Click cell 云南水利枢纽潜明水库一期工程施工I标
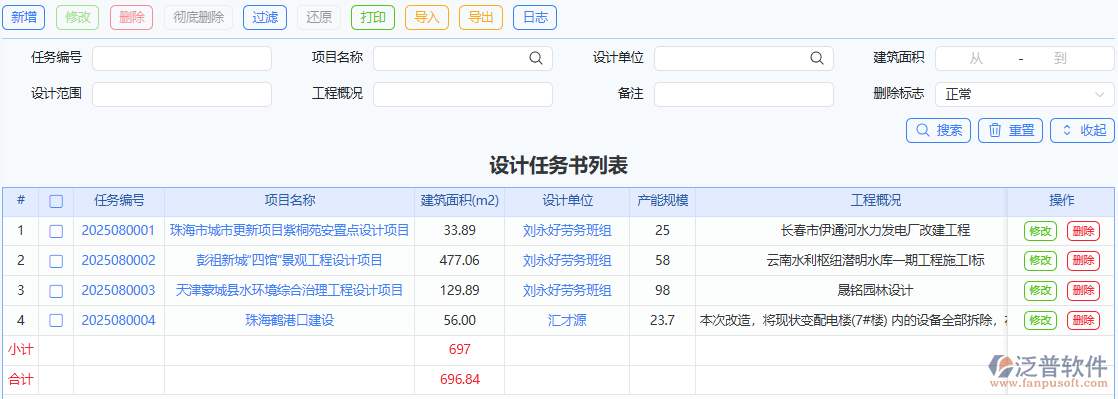 [x=876, y=261]
